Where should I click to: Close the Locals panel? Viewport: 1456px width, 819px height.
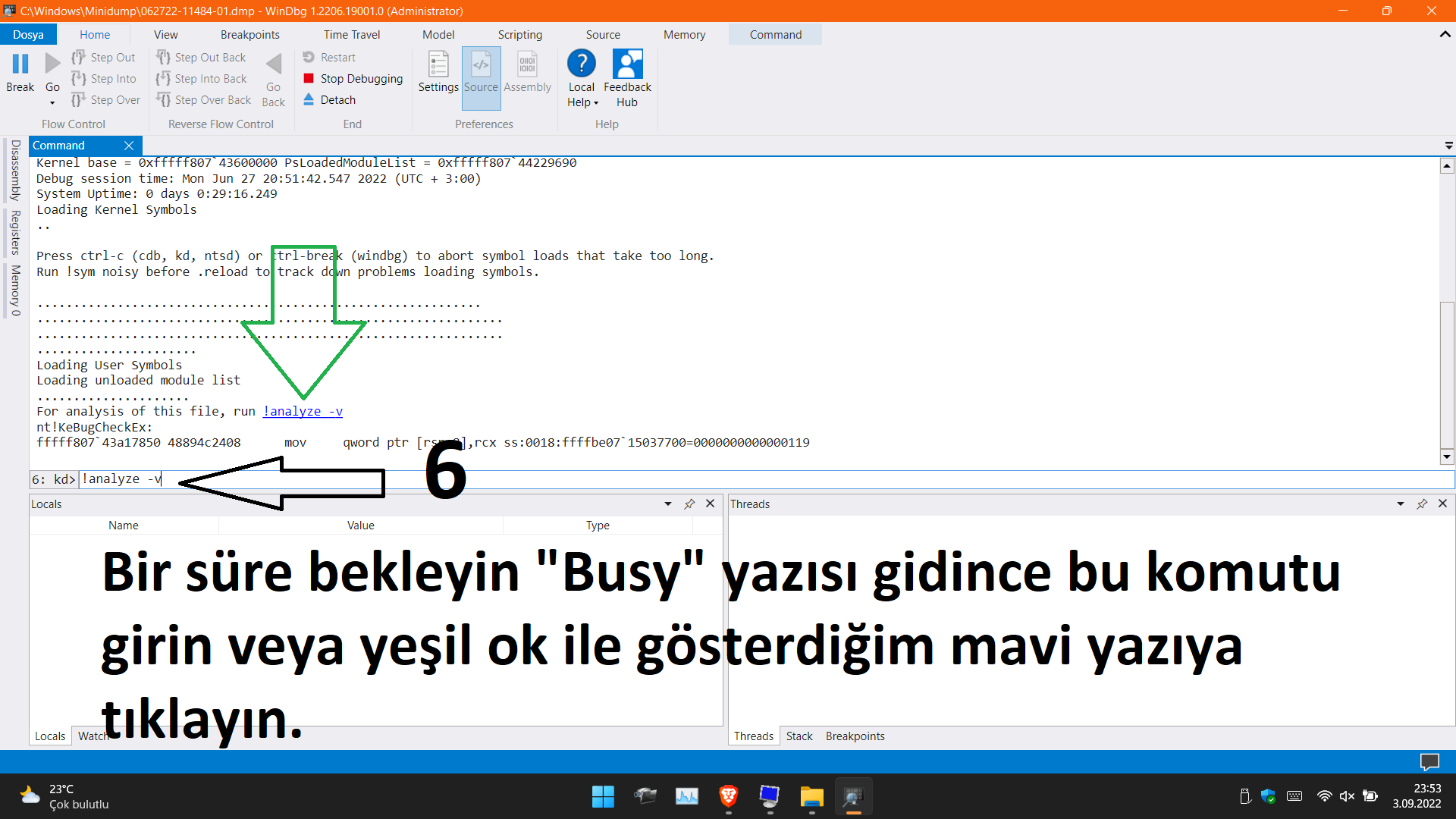pos(711,504)
